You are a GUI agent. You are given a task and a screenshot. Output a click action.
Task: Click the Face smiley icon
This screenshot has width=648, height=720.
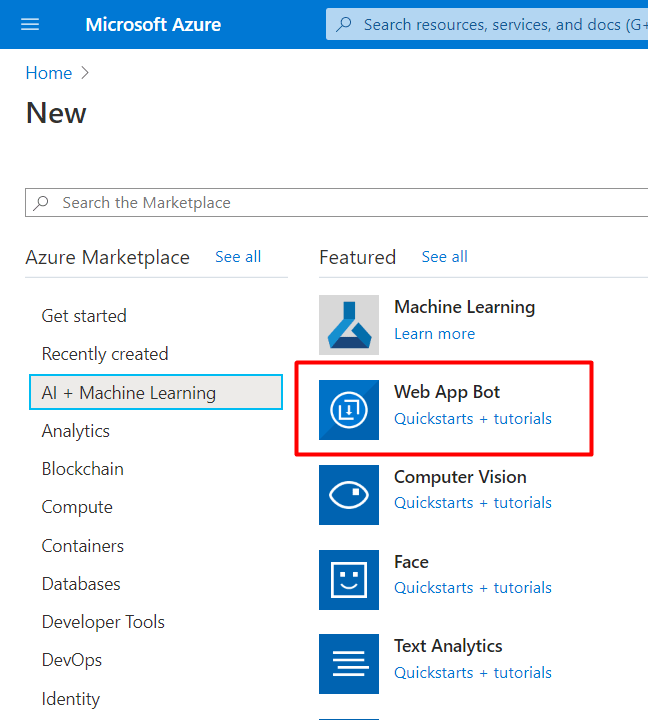point(349,579)
